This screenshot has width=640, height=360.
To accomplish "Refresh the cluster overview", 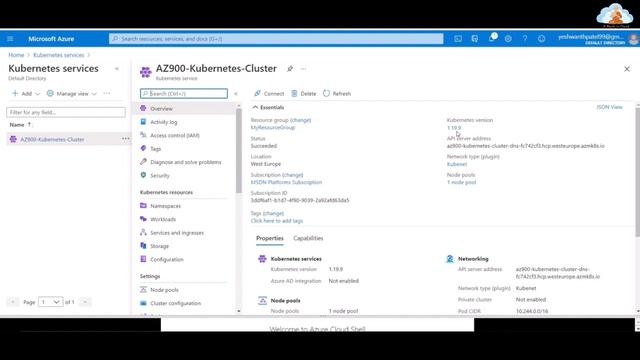I will pyautogui.click(x=337, y=93).
